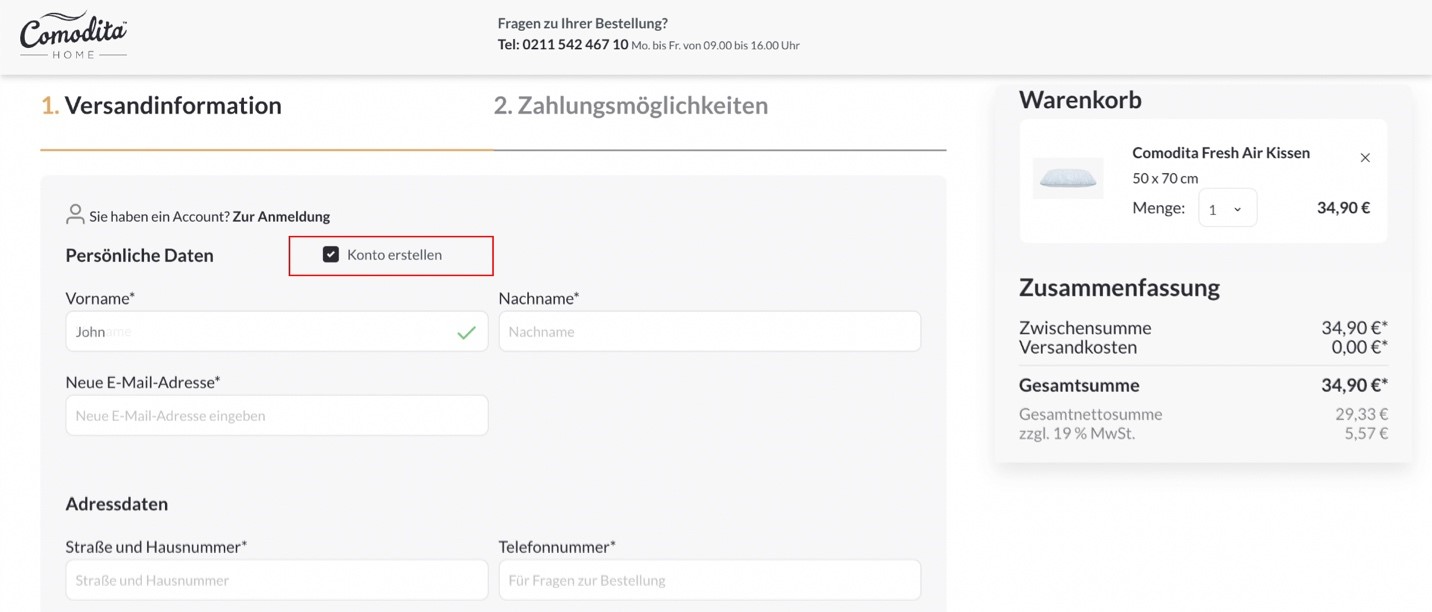Switch to Zahlungsmöglichkeiten step tab

click(x=630, y=106)
